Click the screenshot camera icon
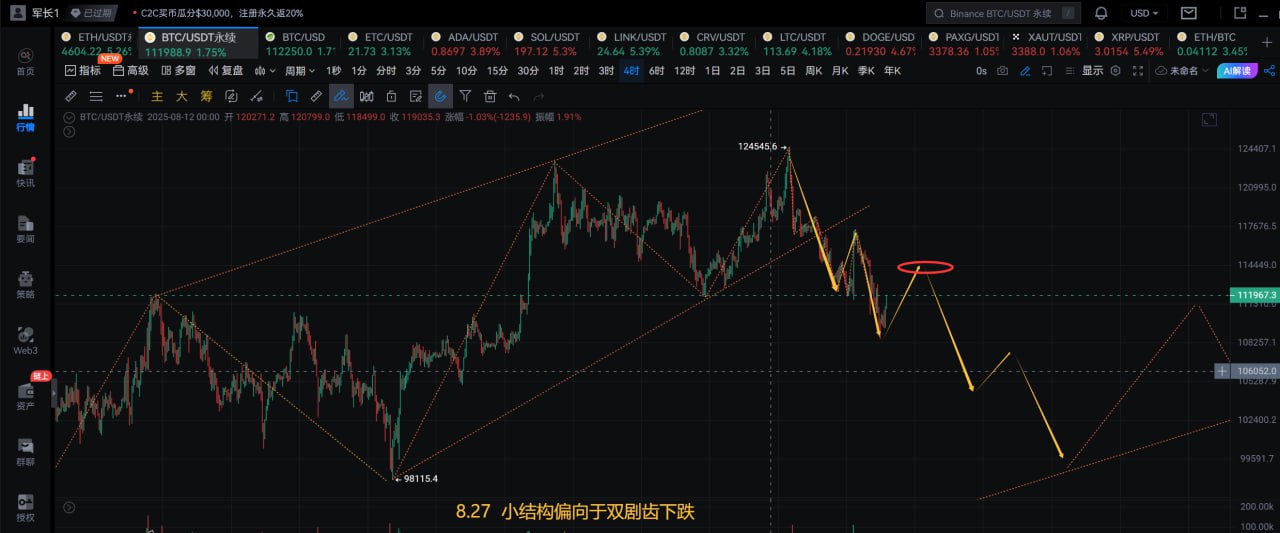This screenshot has height=533, width=1280. (1002, 71)
